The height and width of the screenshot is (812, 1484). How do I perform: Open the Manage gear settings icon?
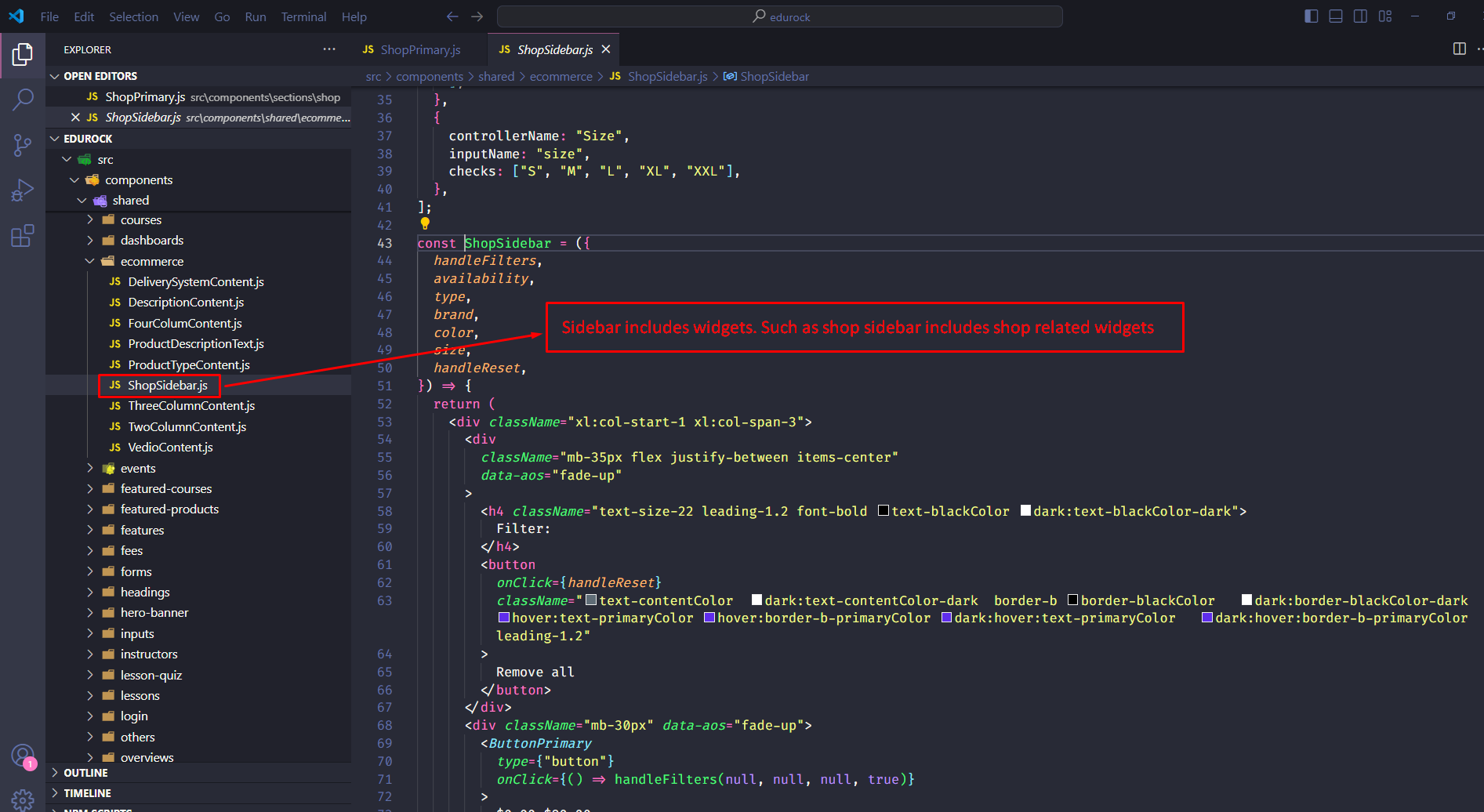click(23, 800)
